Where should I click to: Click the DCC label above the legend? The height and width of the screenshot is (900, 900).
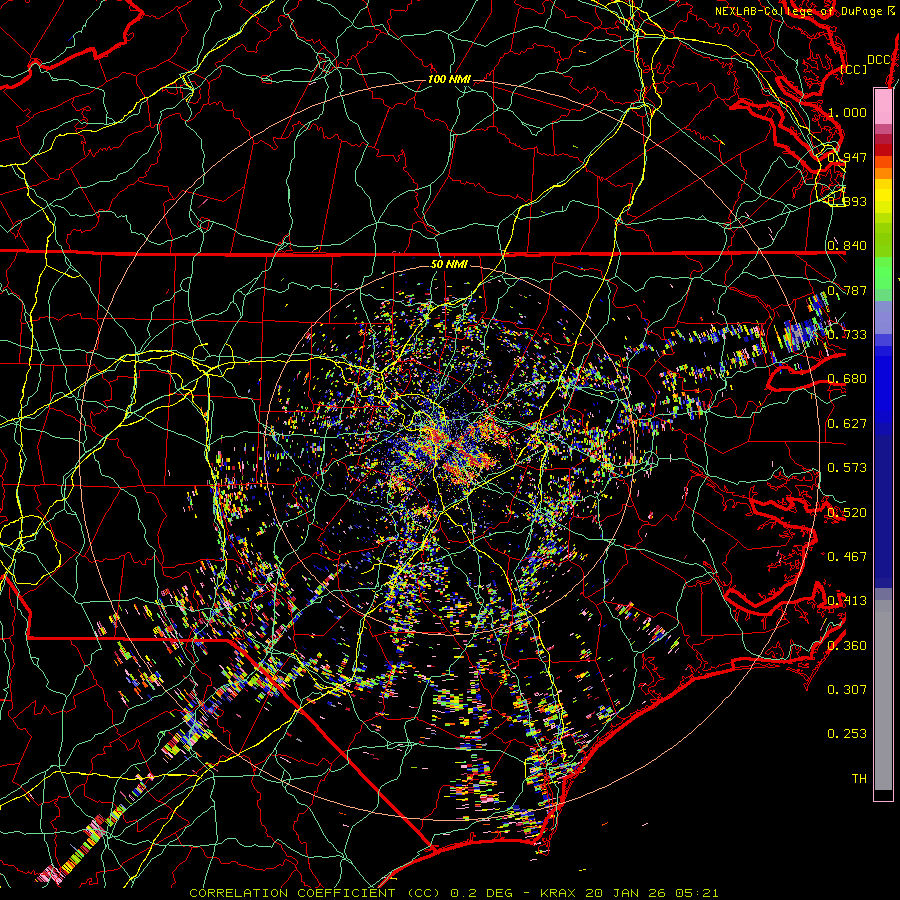[x=879, y=60]
